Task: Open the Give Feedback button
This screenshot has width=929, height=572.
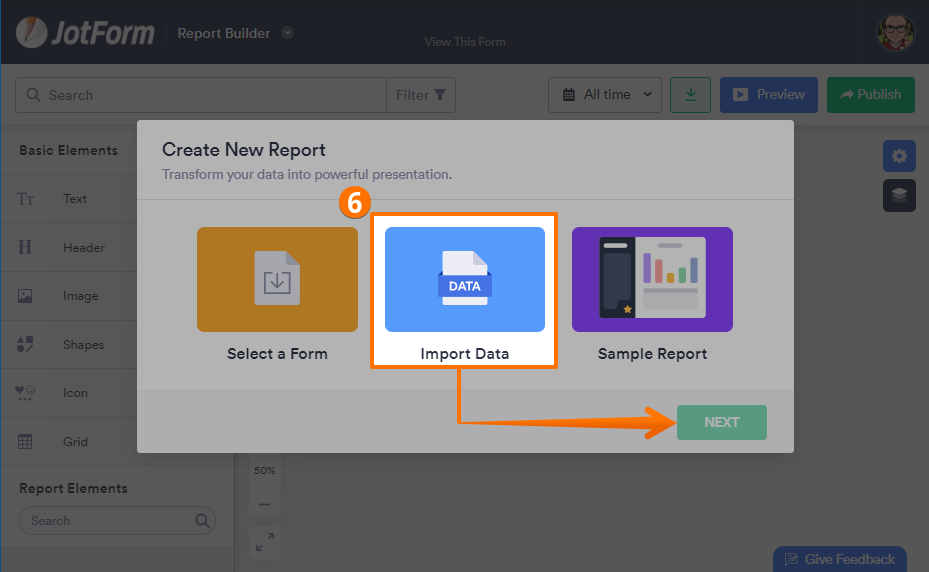Action: pyautogui.click(x=840, y=559)
